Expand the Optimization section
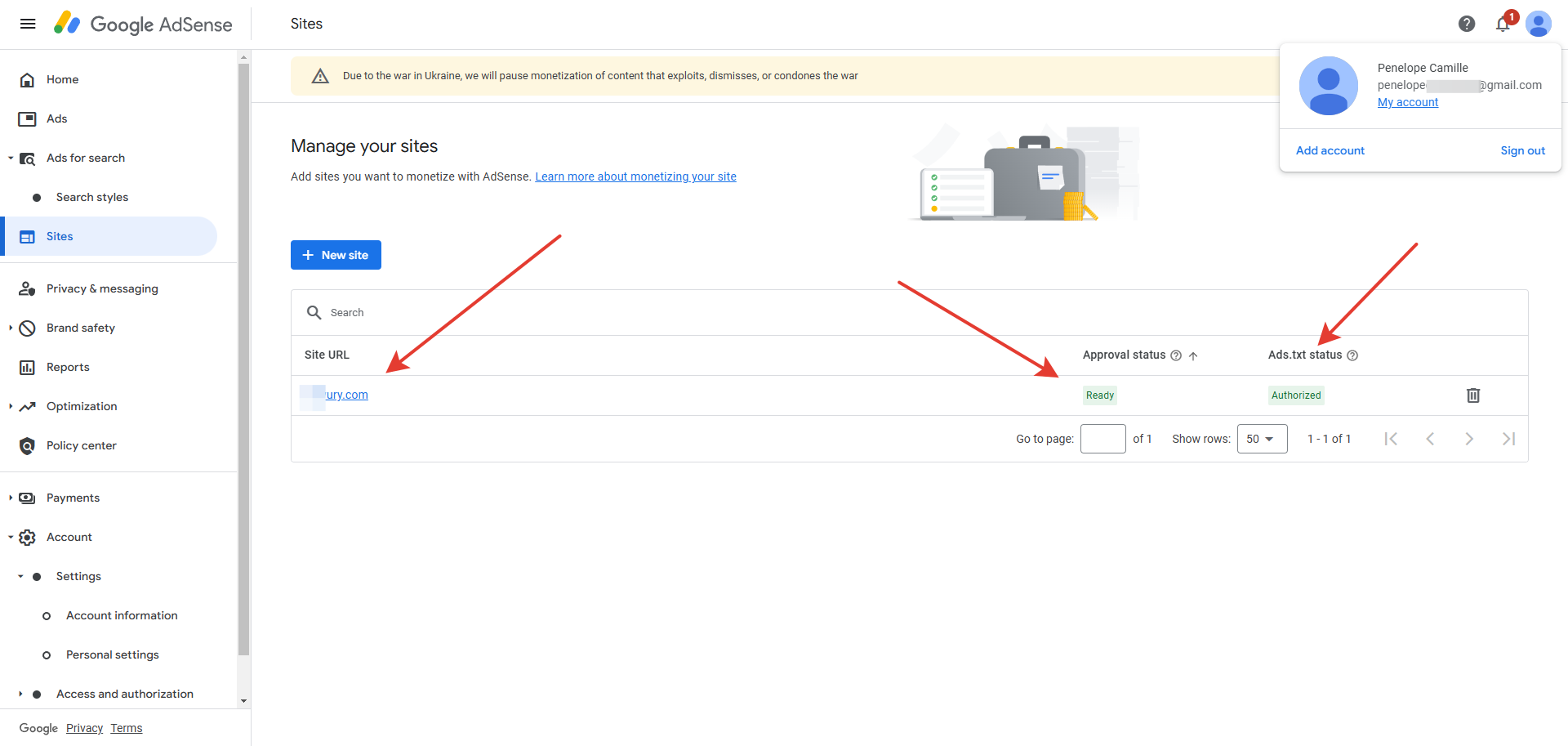Viewport: 1568px width, 746px height. pos(11,406)
